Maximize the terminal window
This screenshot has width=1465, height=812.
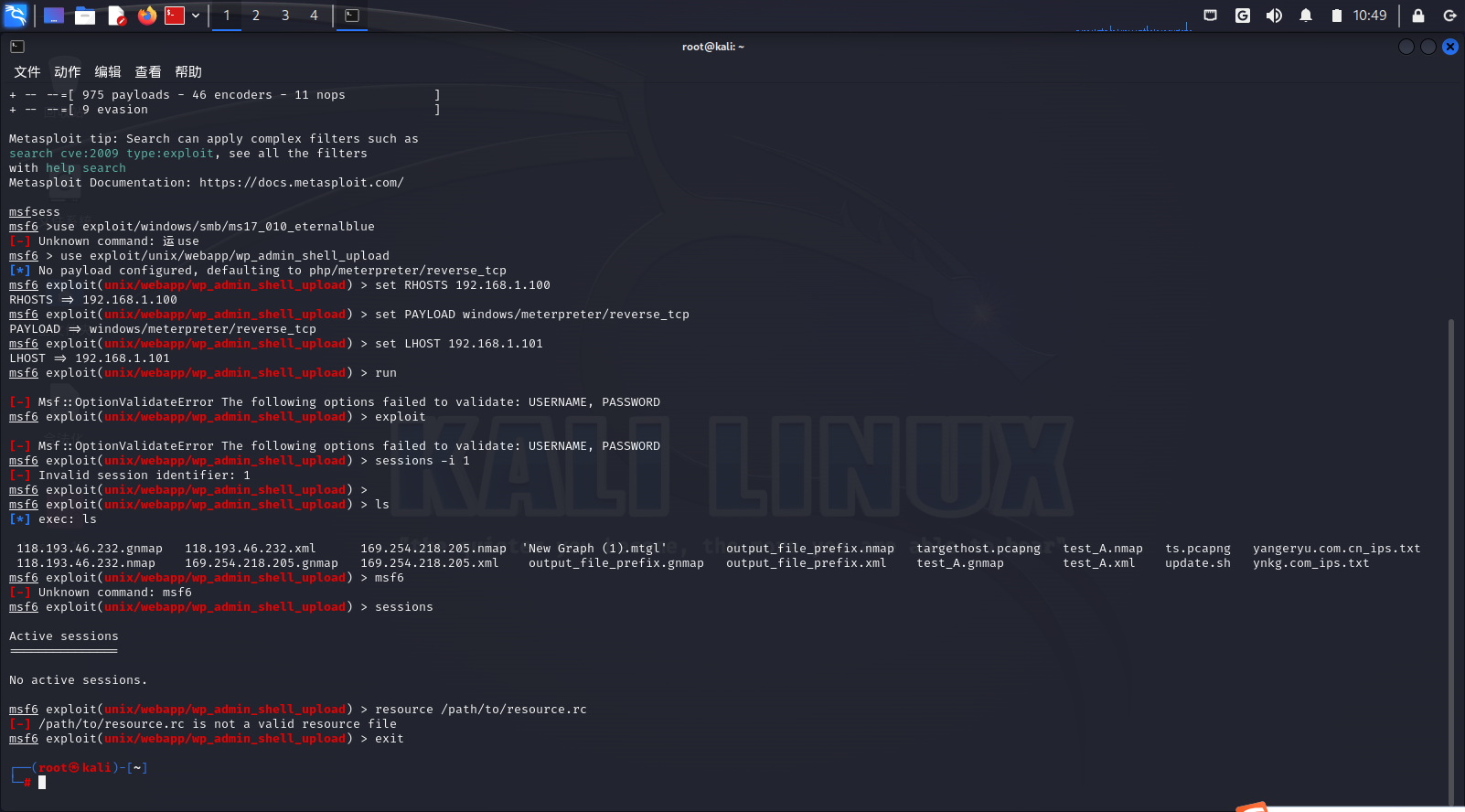1428,47
